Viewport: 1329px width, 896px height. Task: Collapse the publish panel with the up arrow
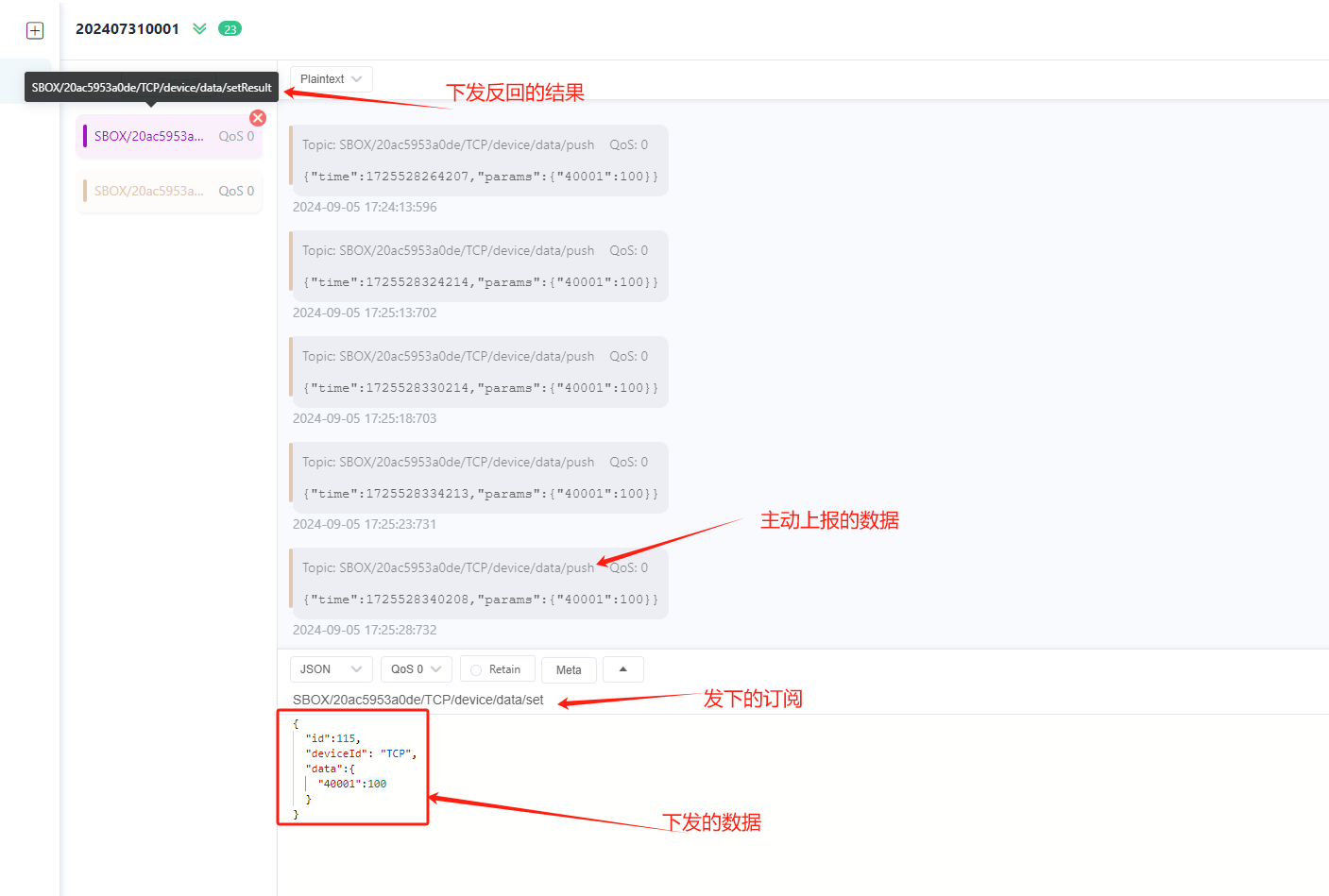tap(622, 668)
